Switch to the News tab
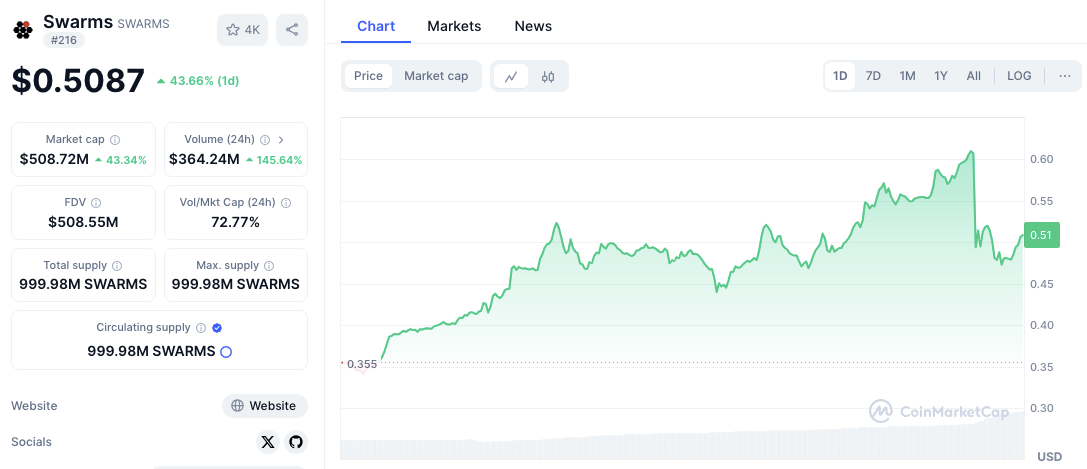1087x469 pixels. pos(533,26)
